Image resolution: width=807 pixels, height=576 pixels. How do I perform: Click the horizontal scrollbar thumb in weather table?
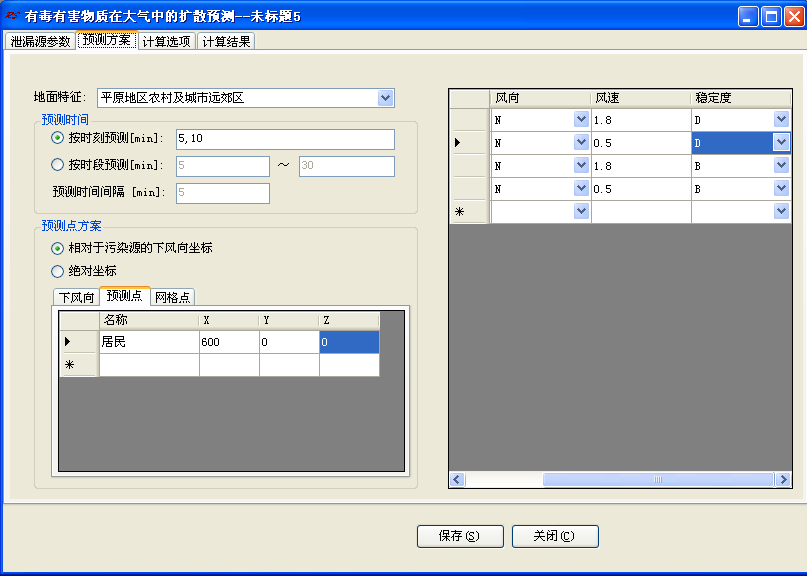click(658, 479)
